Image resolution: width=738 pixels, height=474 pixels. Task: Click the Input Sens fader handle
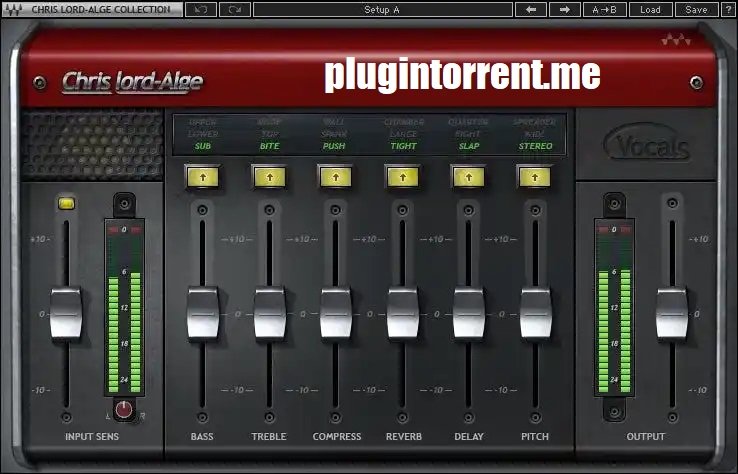[66, 313]
